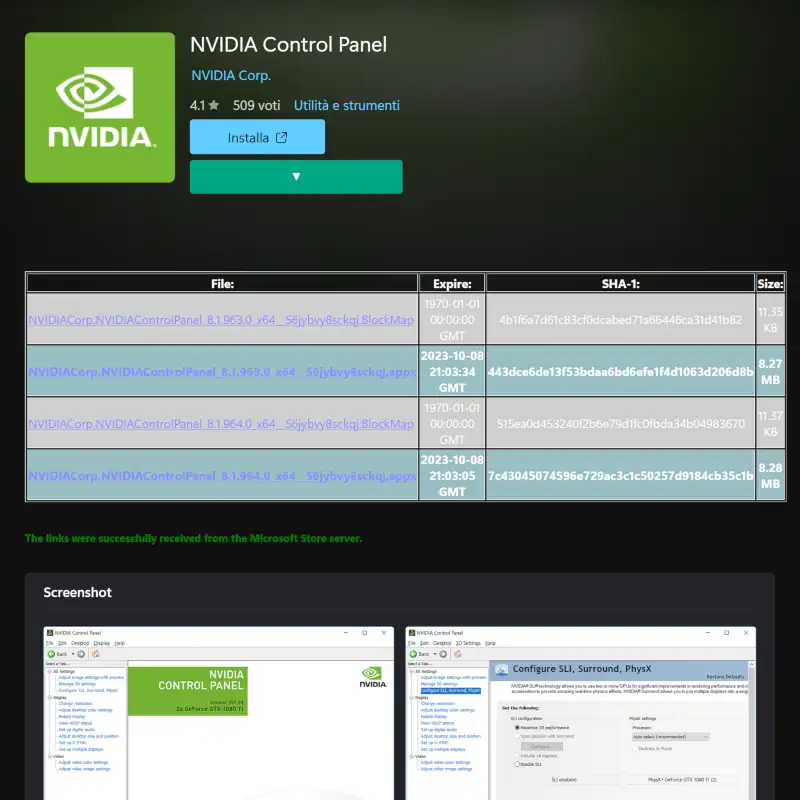The height and width of the screenshot is (800, 800).
Task: Open the Configure SLI, Surround, PhysX screenshot thumbnail
Action: (580, 712)
